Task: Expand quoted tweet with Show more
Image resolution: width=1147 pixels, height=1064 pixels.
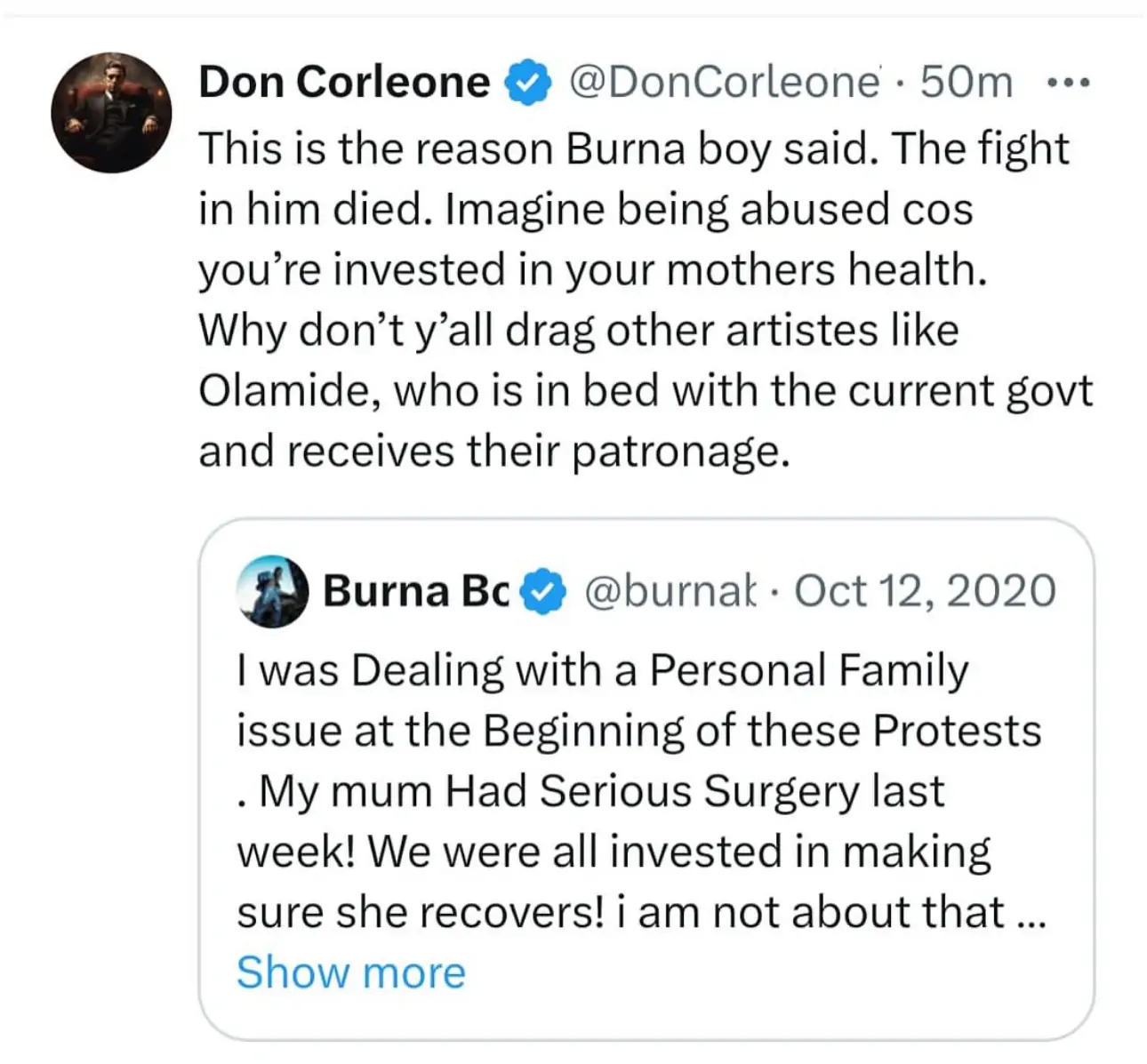Action: (x=350, y=972)
